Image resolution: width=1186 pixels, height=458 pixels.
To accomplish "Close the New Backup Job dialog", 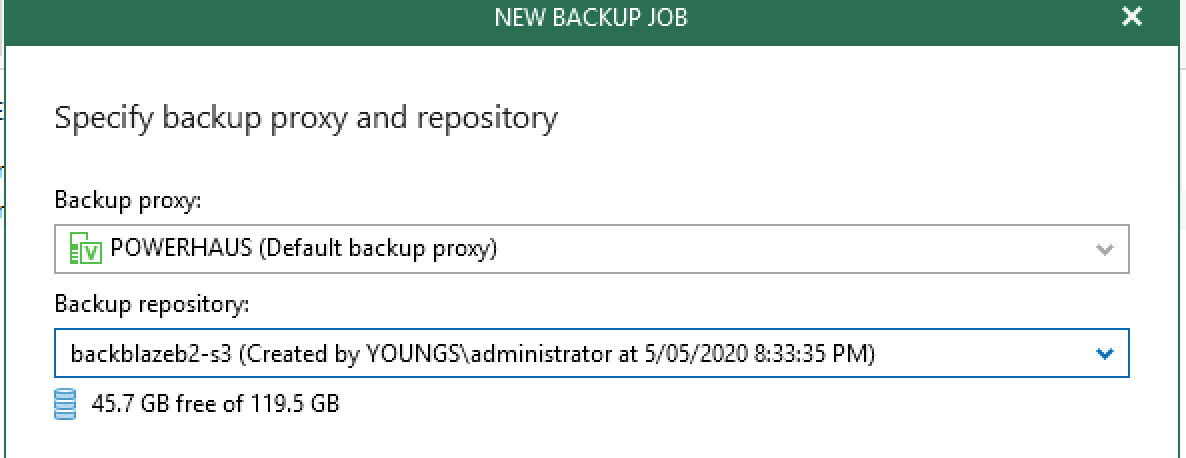I will tap(1132, 17).
